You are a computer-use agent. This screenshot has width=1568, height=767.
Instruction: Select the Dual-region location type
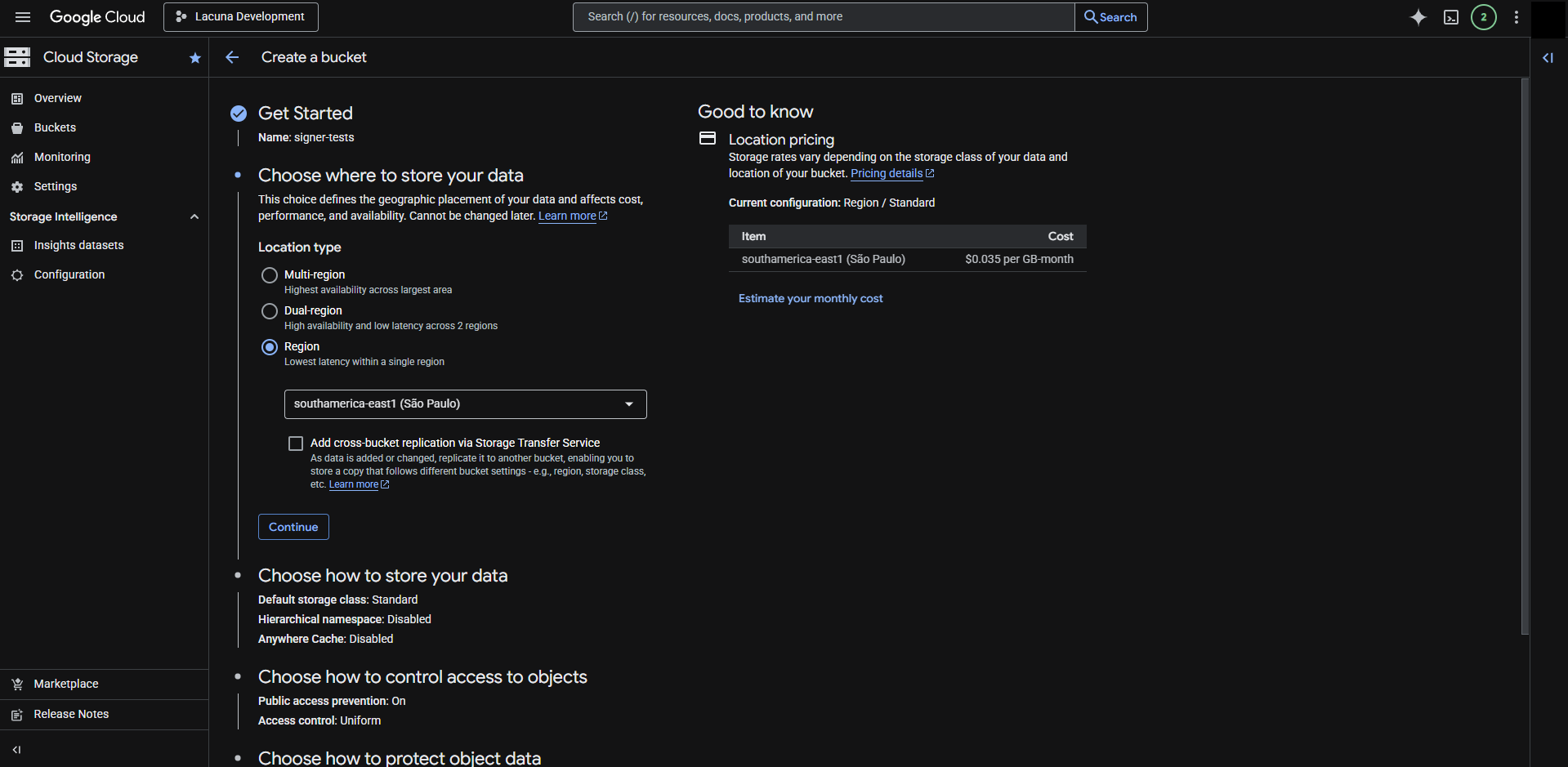pos(270,311)
